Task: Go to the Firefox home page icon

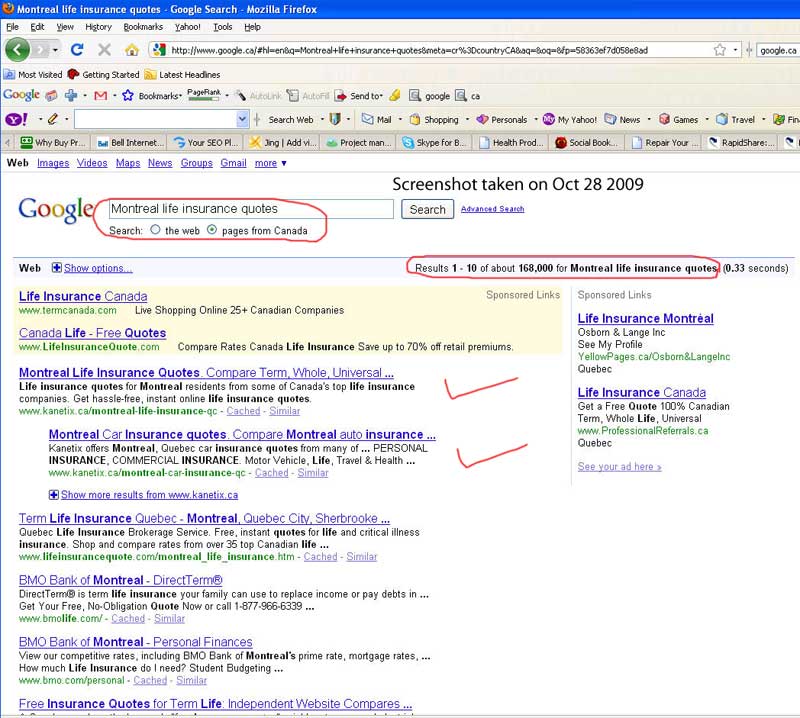Action: [131, 49]
